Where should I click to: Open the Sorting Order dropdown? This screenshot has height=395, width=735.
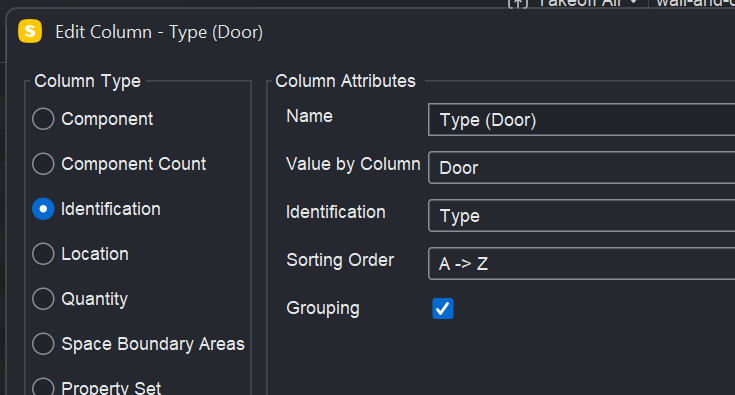tap(581, 263)
